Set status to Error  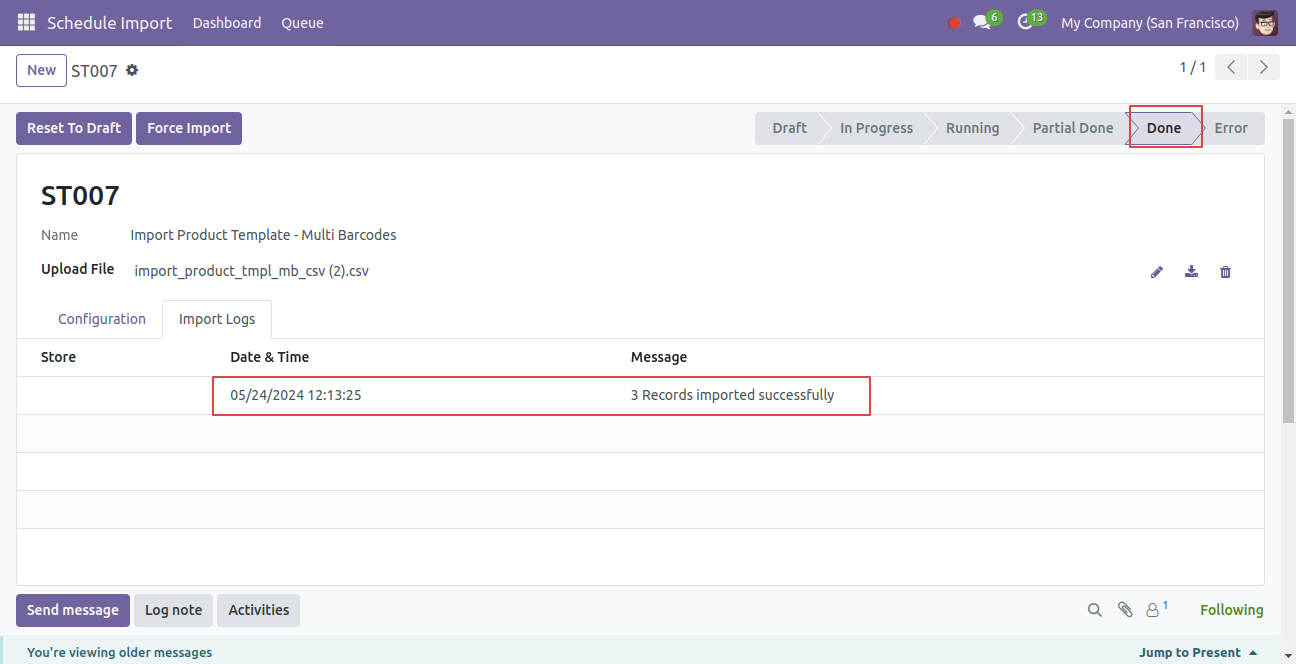tap(1231, 128)
